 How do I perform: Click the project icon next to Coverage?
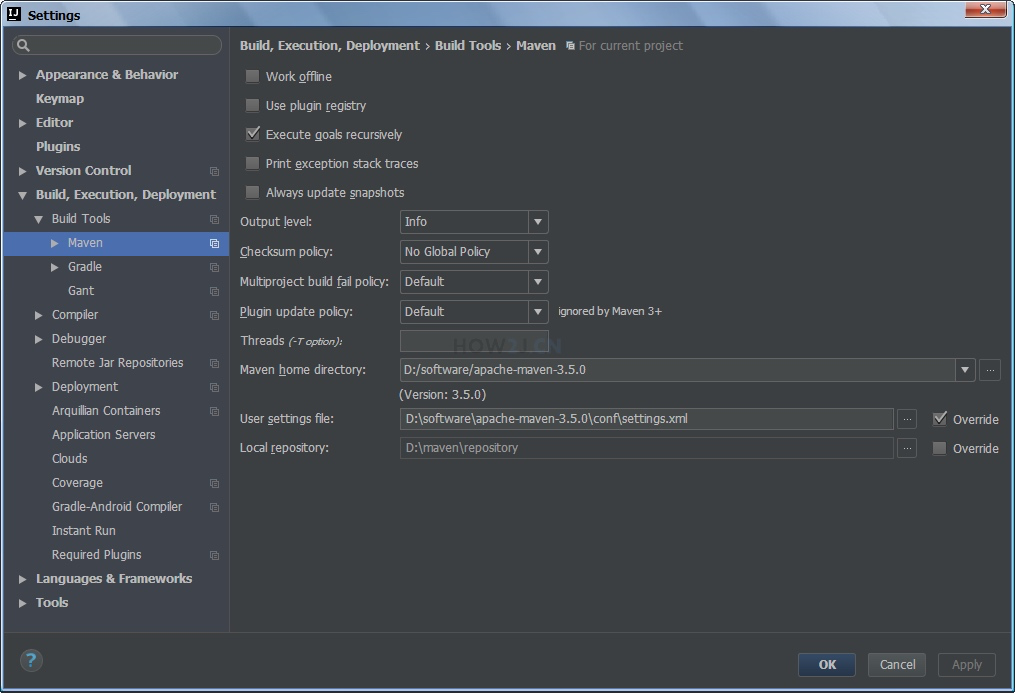tap(214, 483)
